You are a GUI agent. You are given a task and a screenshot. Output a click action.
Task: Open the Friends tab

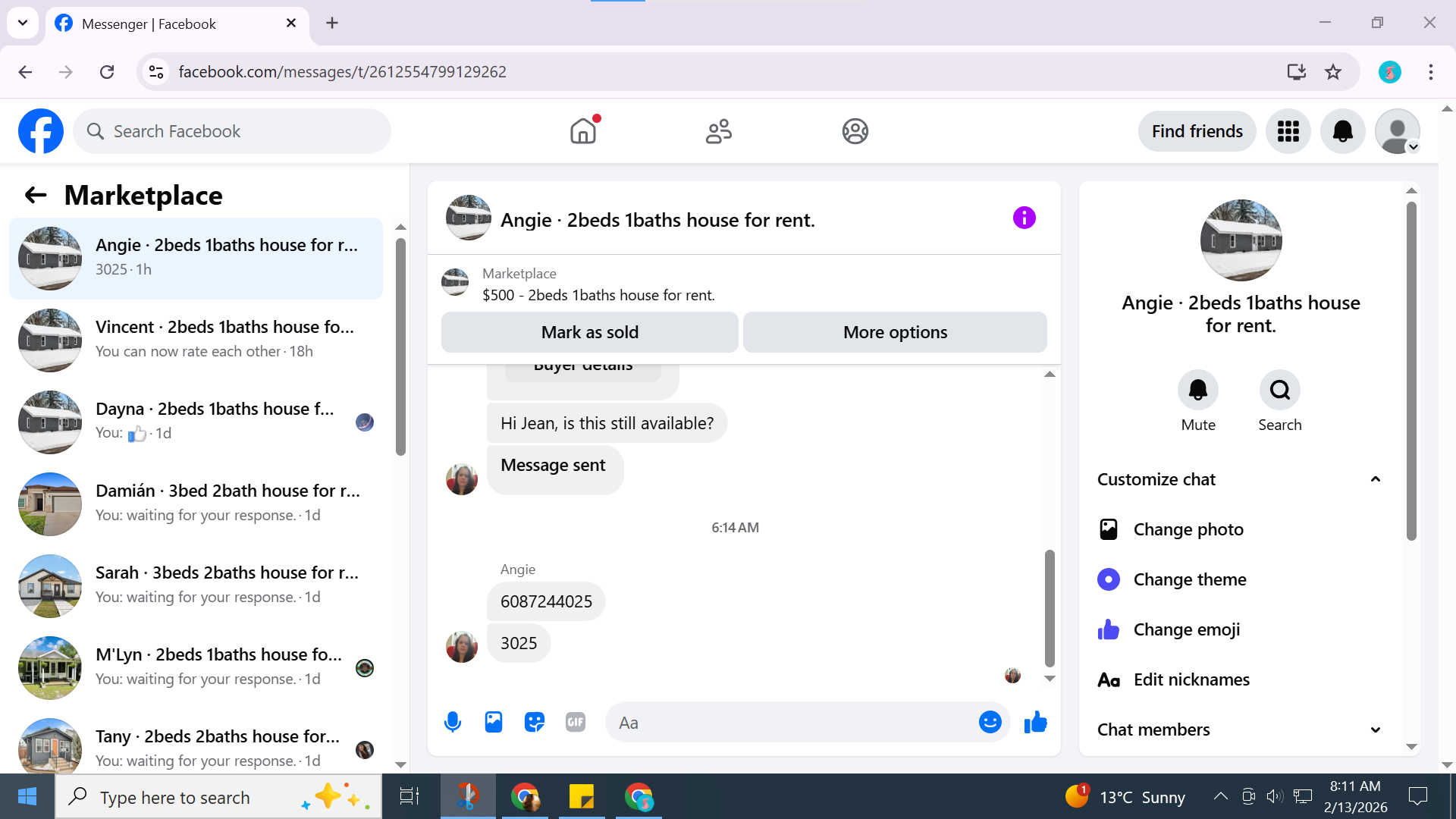(719, 131)
